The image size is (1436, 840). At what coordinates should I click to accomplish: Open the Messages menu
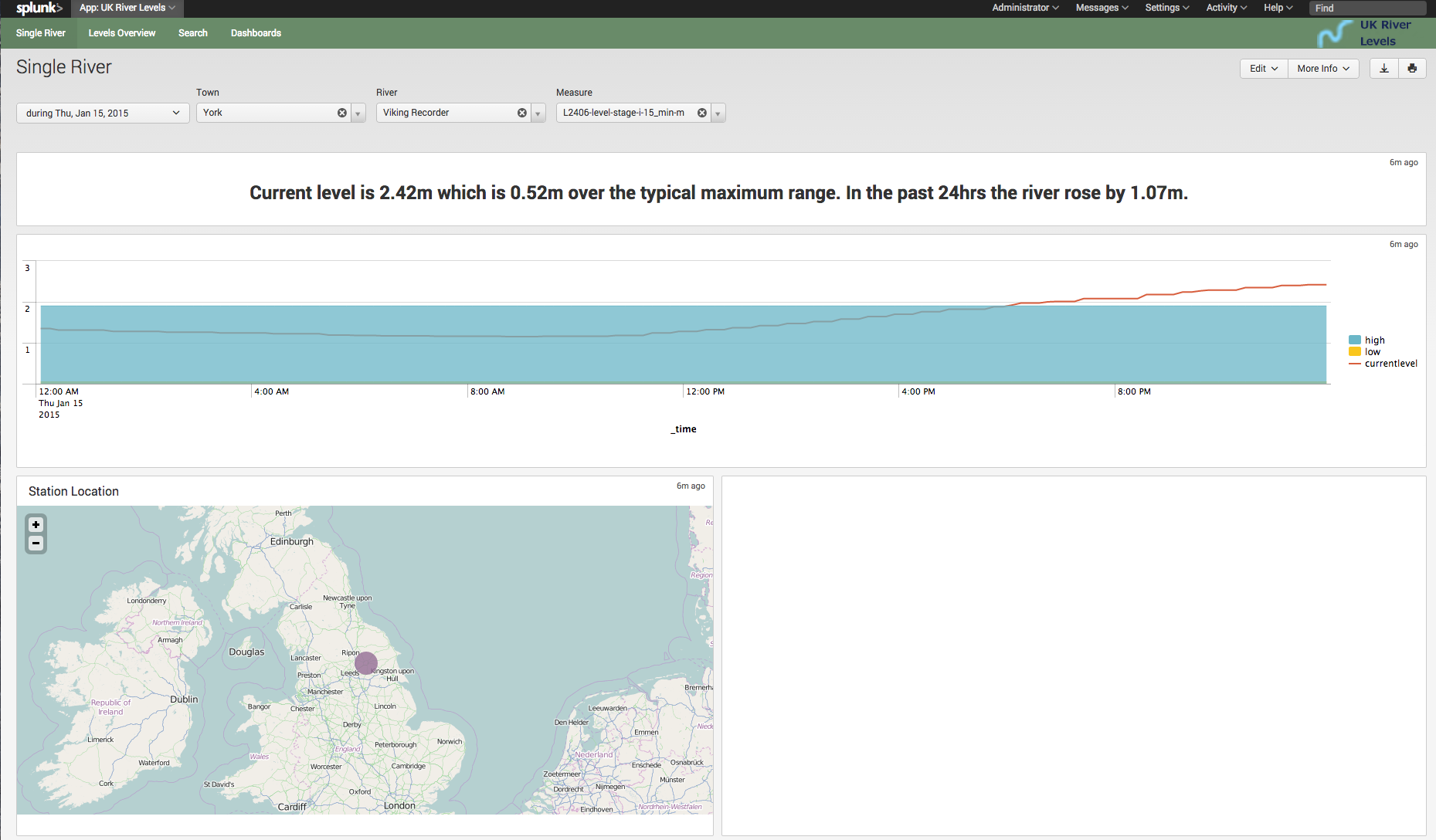1102,8
